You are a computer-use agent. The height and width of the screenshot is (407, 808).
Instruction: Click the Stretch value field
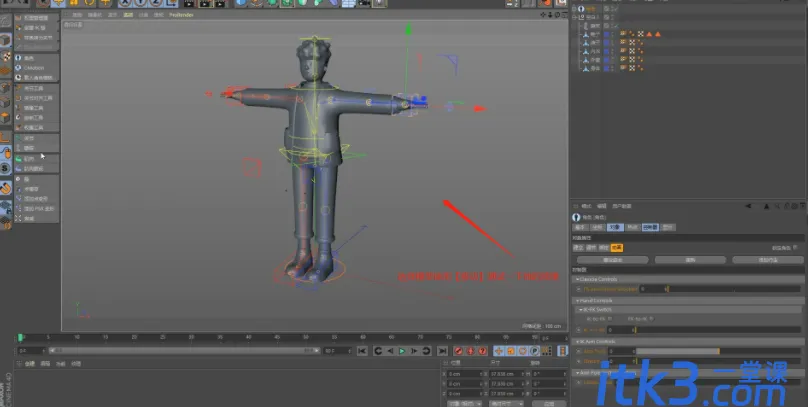621,361
